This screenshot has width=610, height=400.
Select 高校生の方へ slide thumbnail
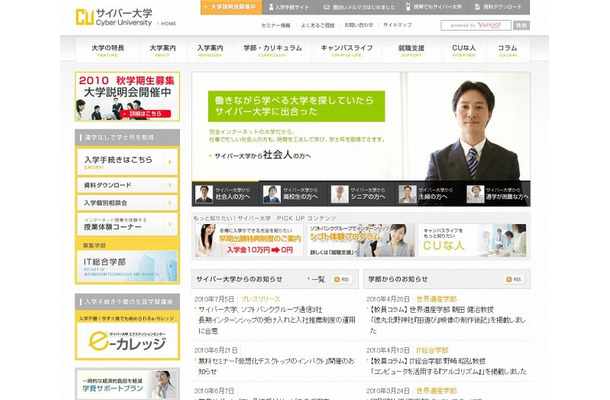point(293,193)
